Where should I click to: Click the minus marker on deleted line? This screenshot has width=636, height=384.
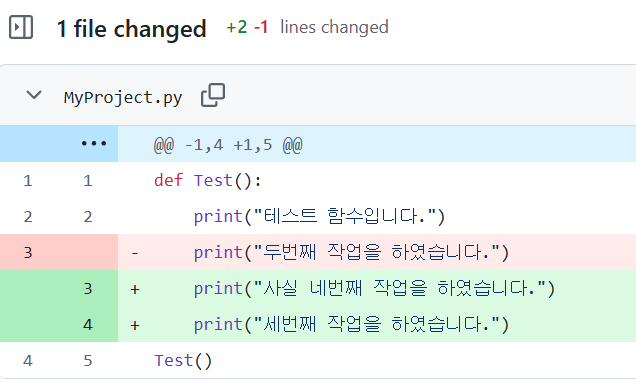pos(135,253)
